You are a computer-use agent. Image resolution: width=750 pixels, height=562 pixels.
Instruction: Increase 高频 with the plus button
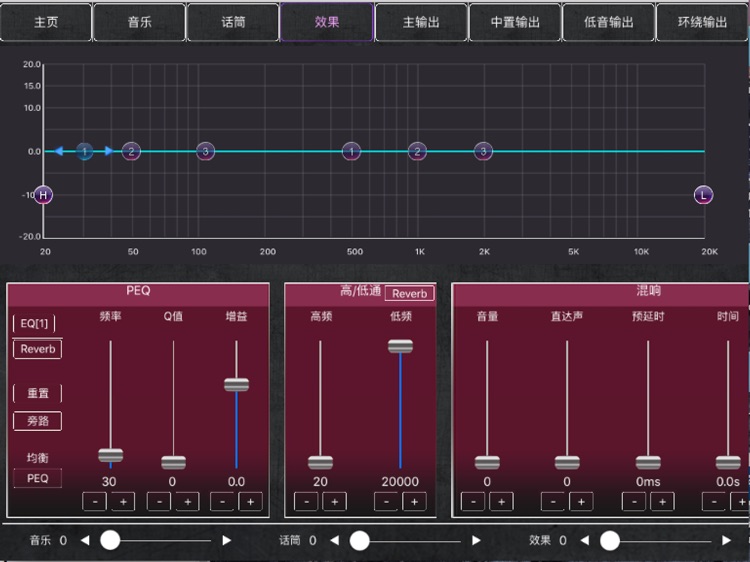[x=334, y=502]
